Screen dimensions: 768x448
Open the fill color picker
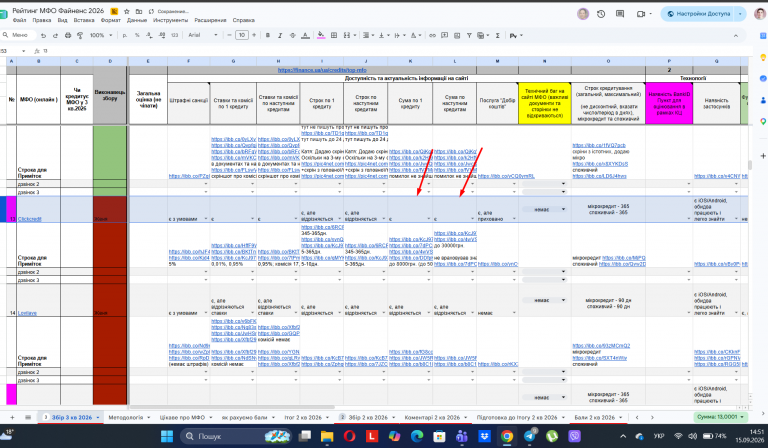click(x=321, y=35)
